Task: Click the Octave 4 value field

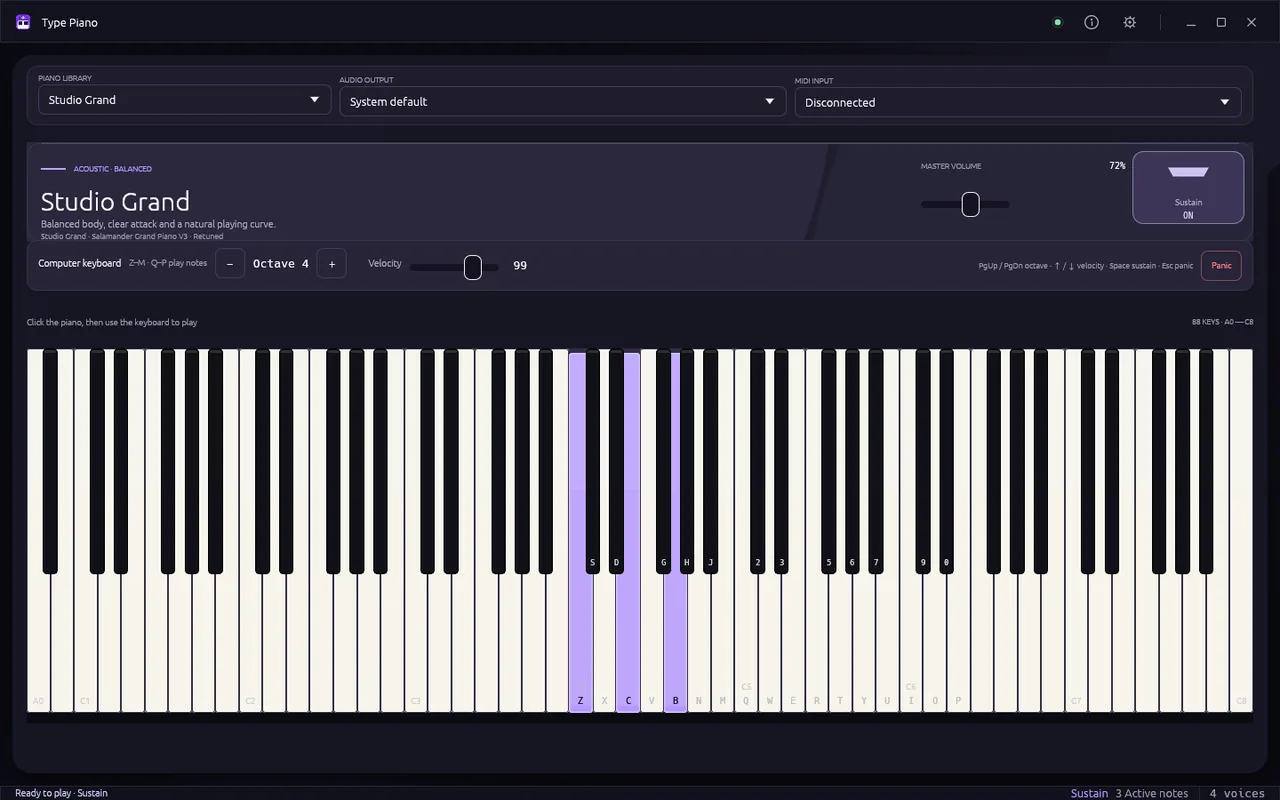Action: click(281, 264)
